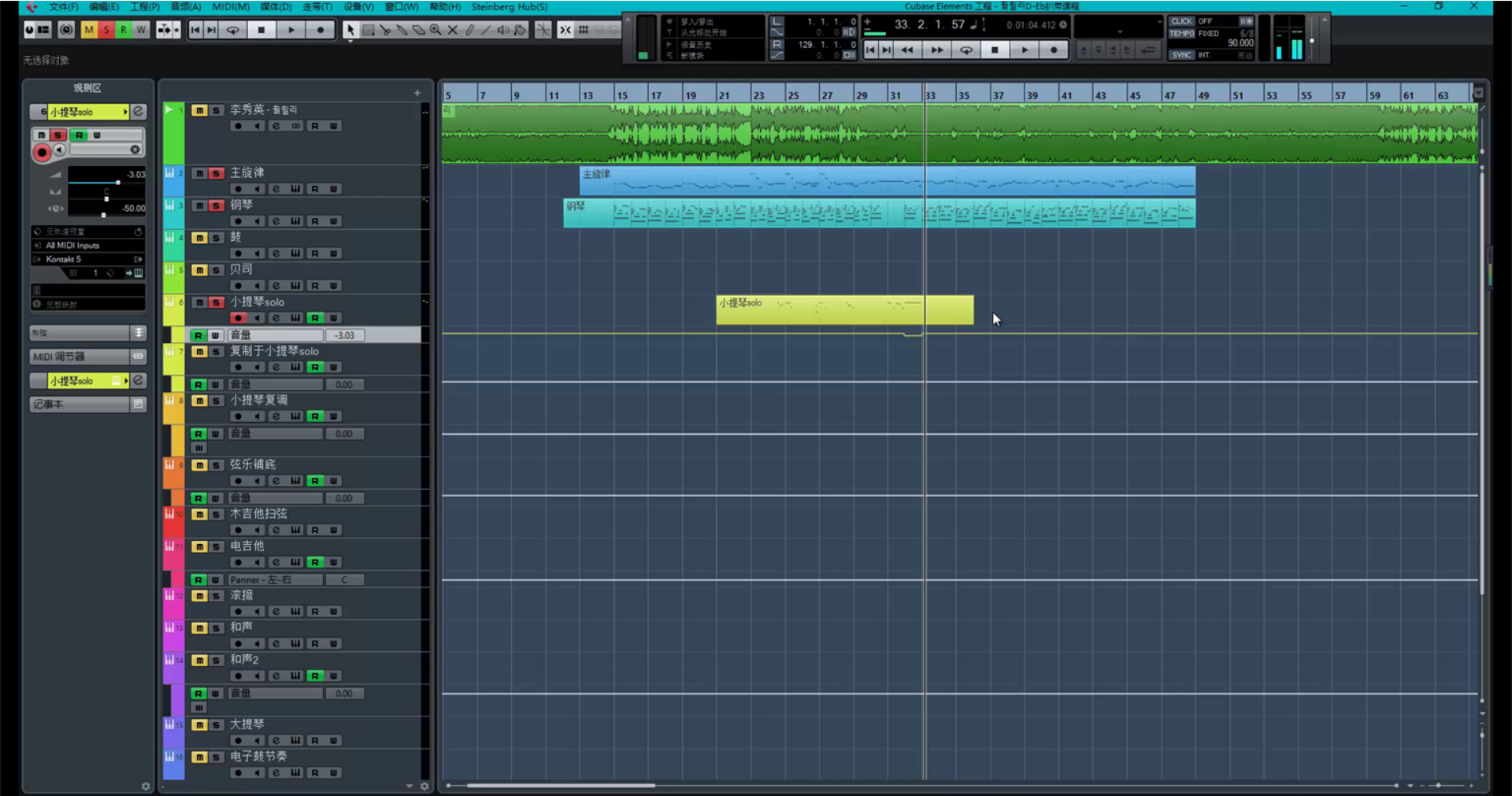This screenshot has height=796, width=1512.
Task: Toggle the Snap on/off button
Action: (x=565, y=30)
